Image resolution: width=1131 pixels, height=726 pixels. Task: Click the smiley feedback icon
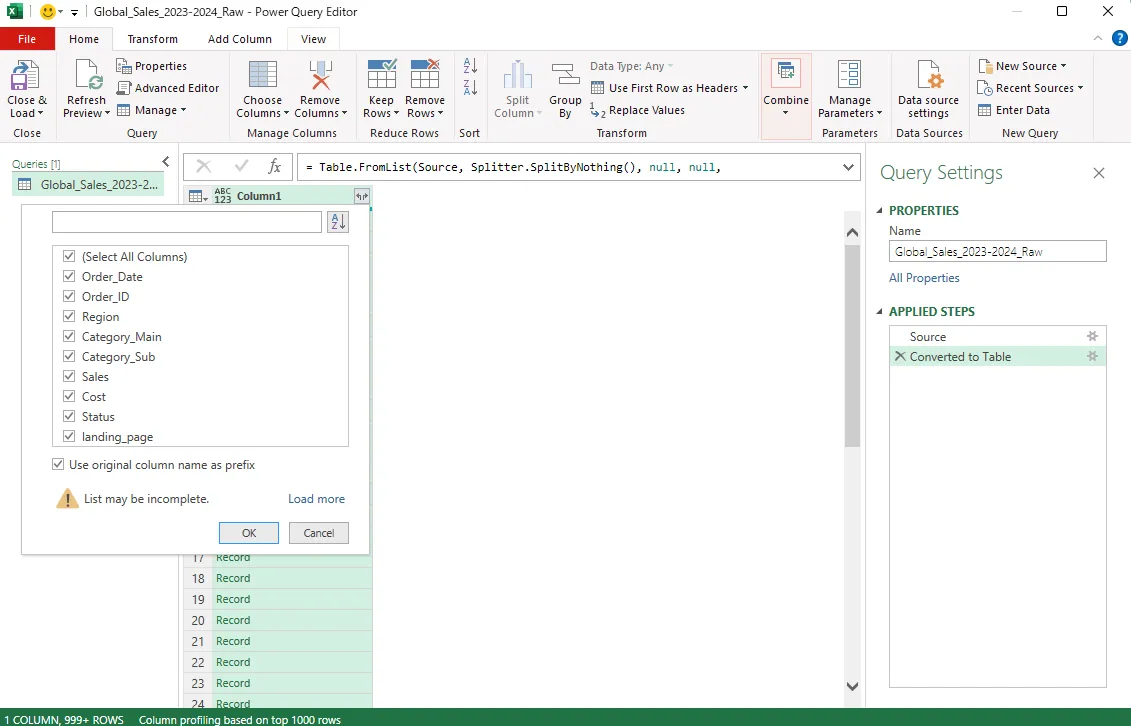[48, 12]
